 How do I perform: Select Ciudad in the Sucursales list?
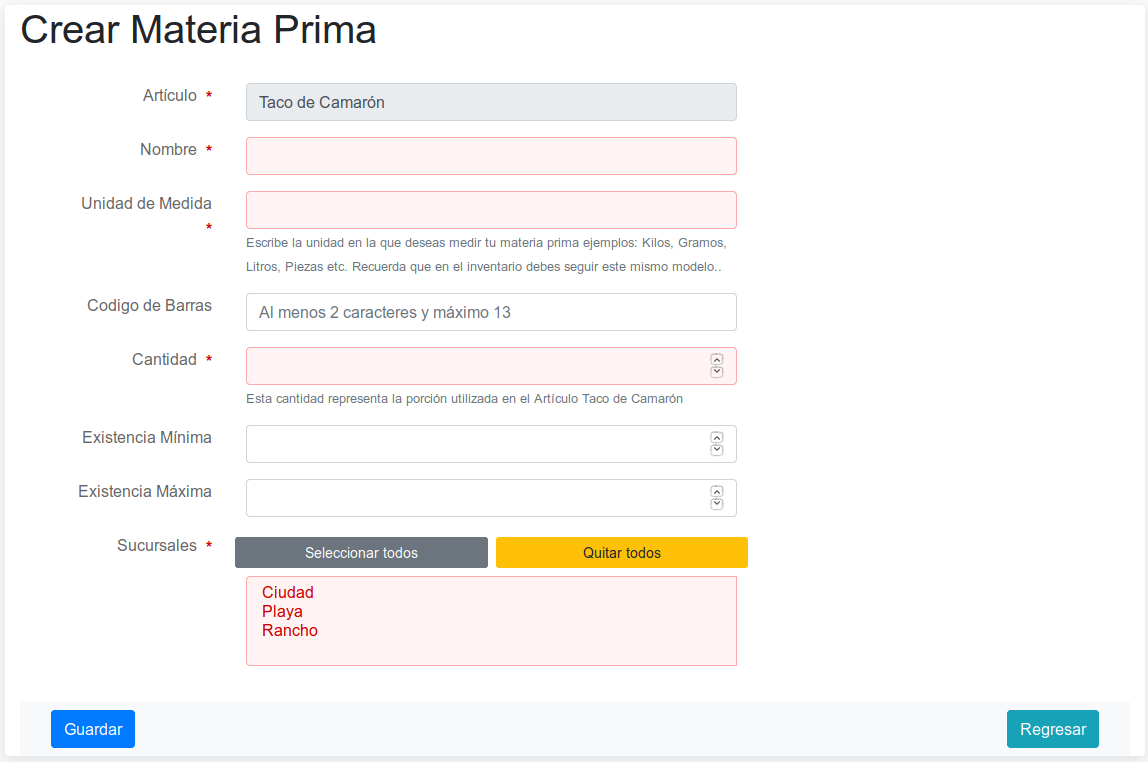(x=288, y=593)
